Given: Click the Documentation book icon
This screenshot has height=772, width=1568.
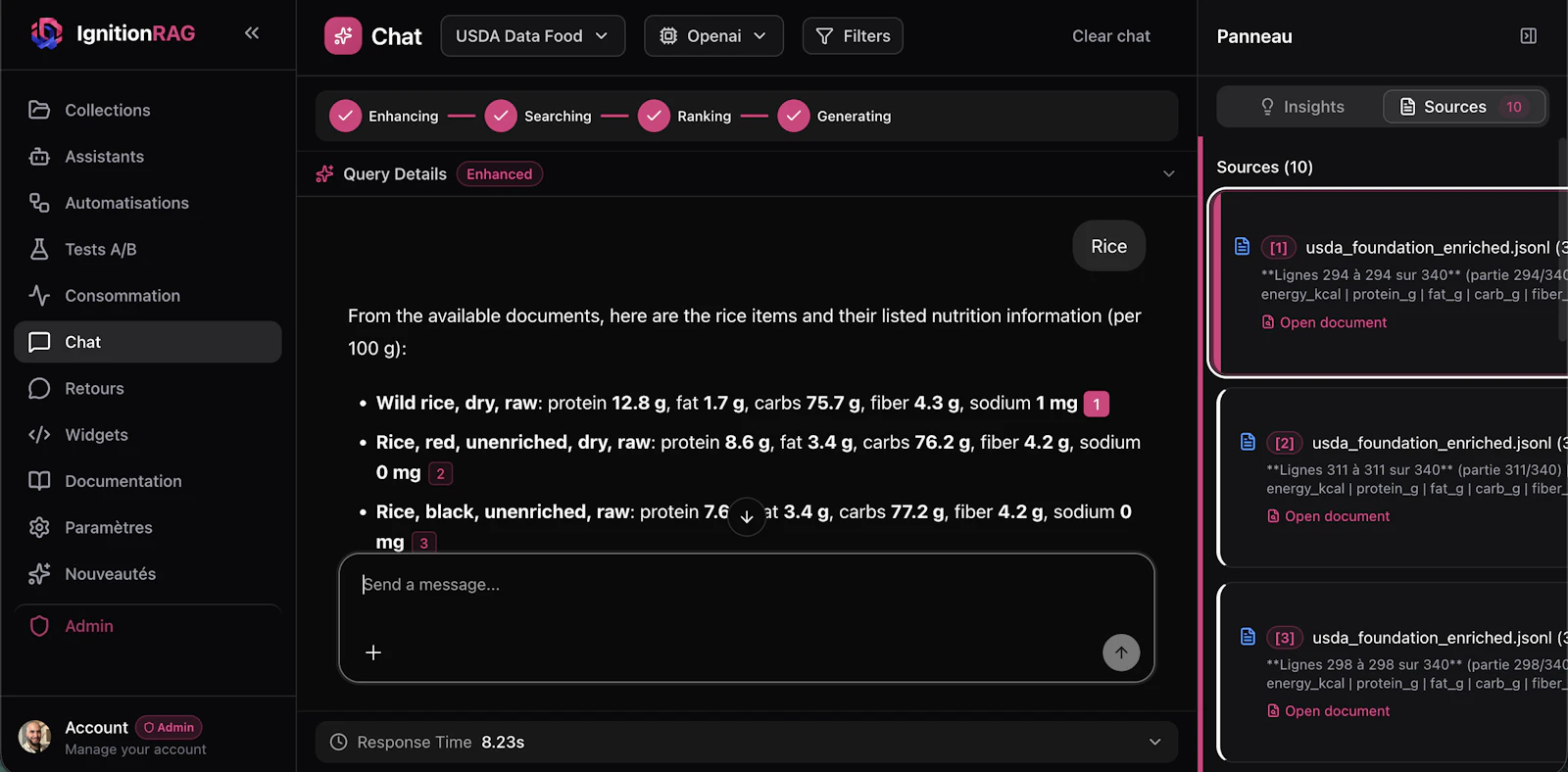Looking at the screenshot, I should pos(39,481).
